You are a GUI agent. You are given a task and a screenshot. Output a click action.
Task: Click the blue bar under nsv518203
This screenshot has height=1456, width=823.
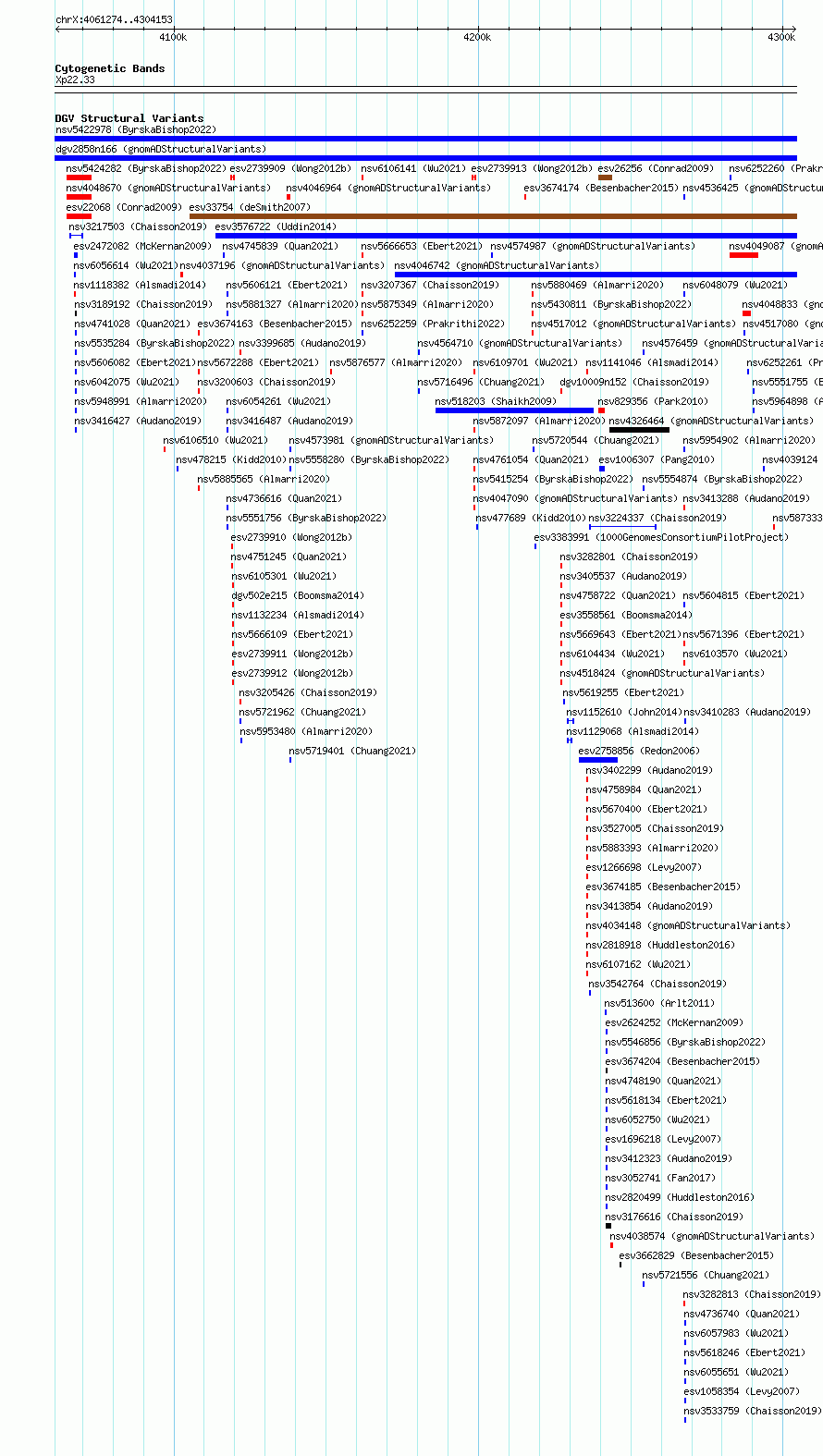pos(514,410)
